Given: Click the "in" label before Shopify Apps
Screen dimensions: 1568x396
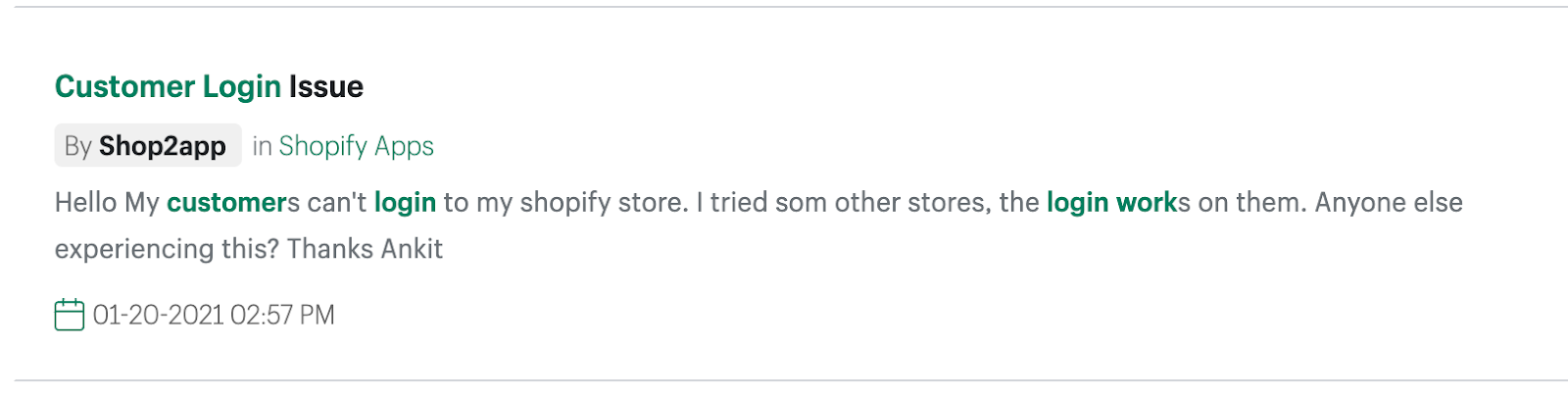Looking at the screenshot, I should 262,146.
